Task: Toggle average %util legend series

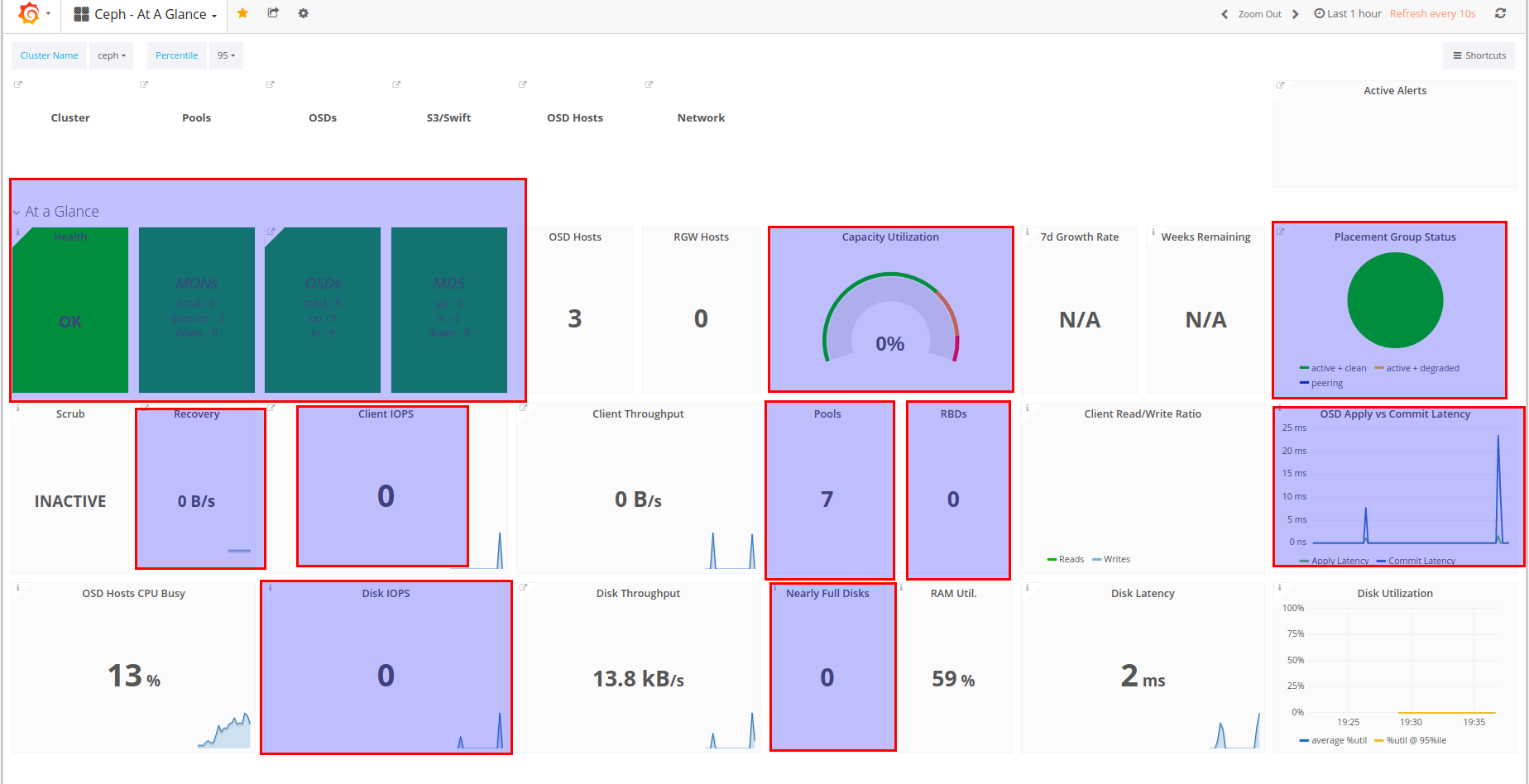Action: [1333, 740]
